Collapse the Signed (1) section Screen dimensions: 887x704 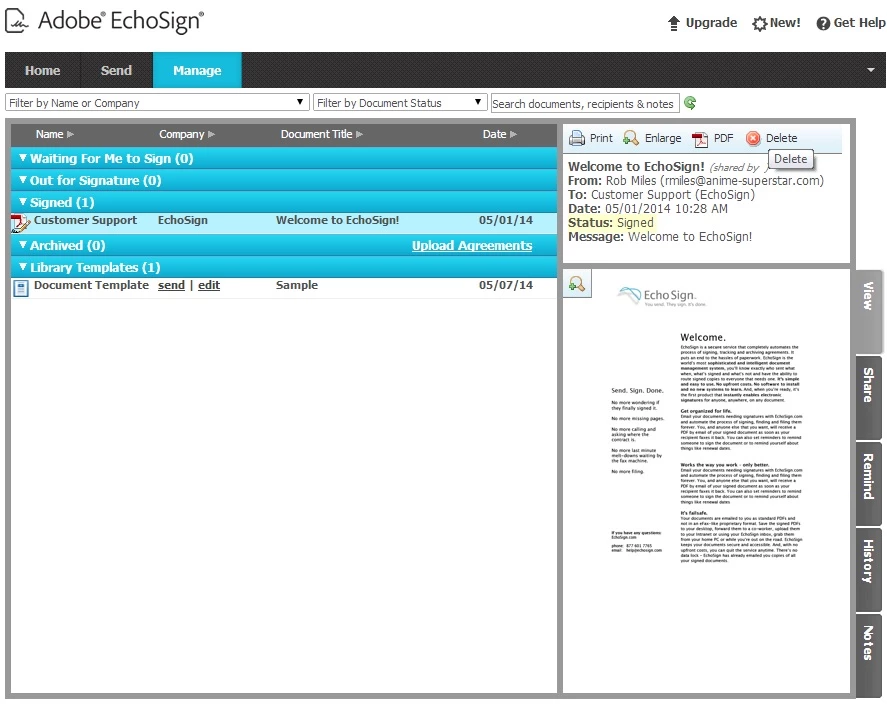point(23,202)
